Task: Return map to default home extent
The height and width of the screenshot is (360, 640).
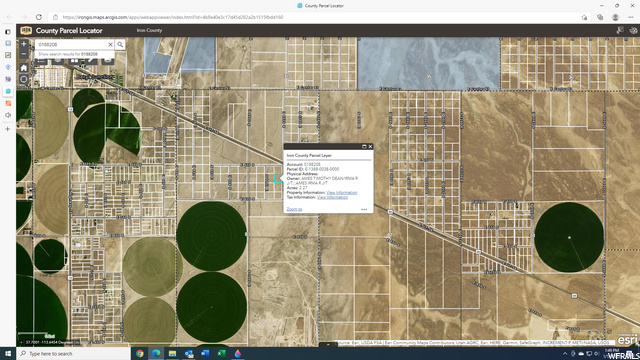Action: pyautogui.click(x=24, y=68)
